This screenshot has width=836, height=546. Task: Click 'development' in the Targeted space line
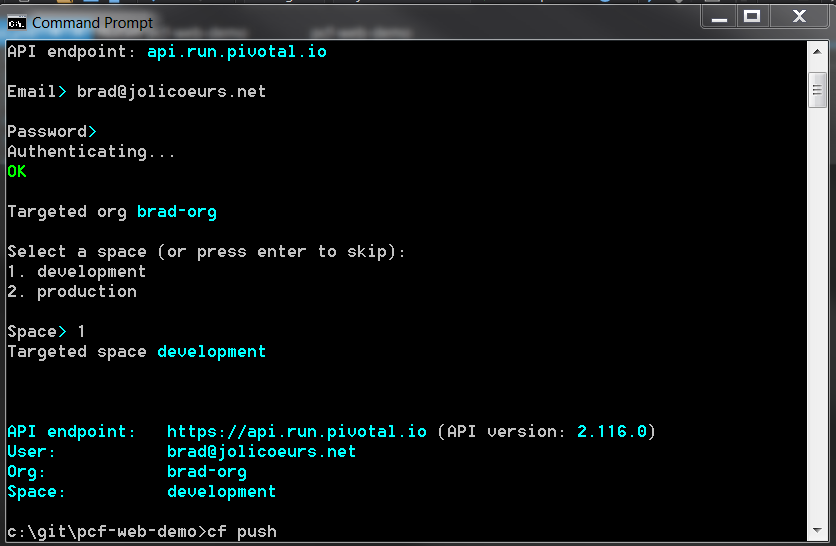pos(212,352)
